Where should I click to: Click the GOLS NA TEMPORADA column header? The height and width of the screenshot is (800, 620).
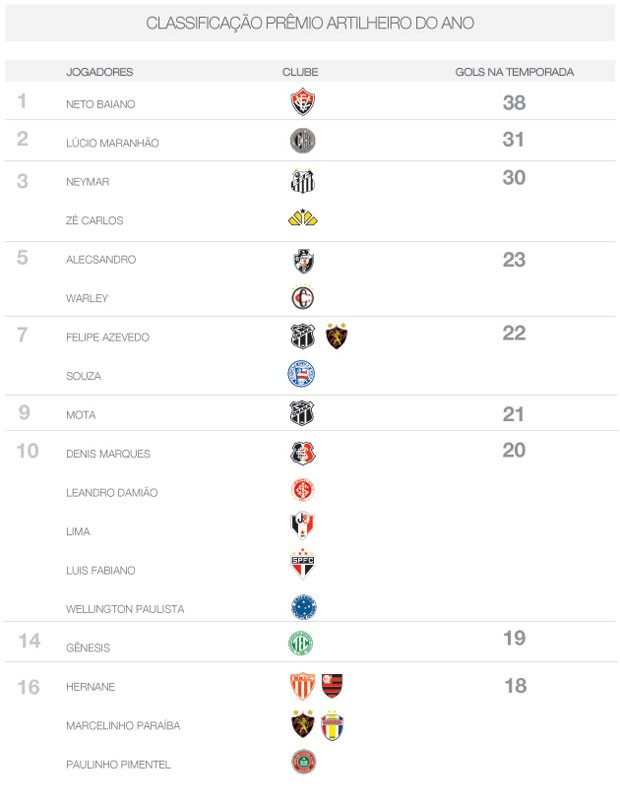tap(514, 72)
